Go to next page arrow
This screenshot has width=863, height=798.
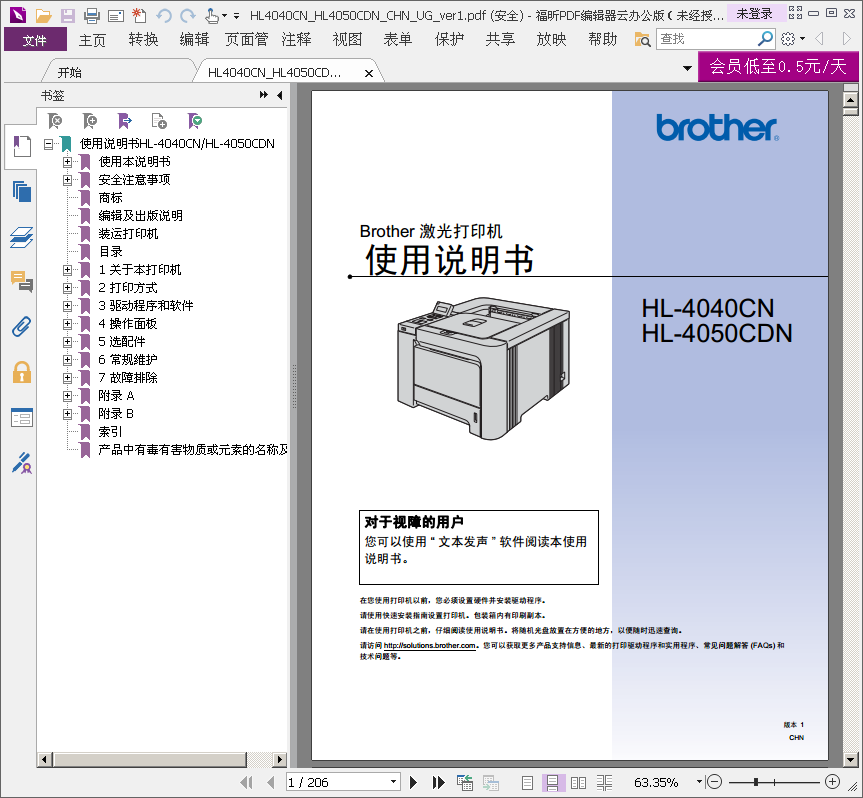point(413,782)
